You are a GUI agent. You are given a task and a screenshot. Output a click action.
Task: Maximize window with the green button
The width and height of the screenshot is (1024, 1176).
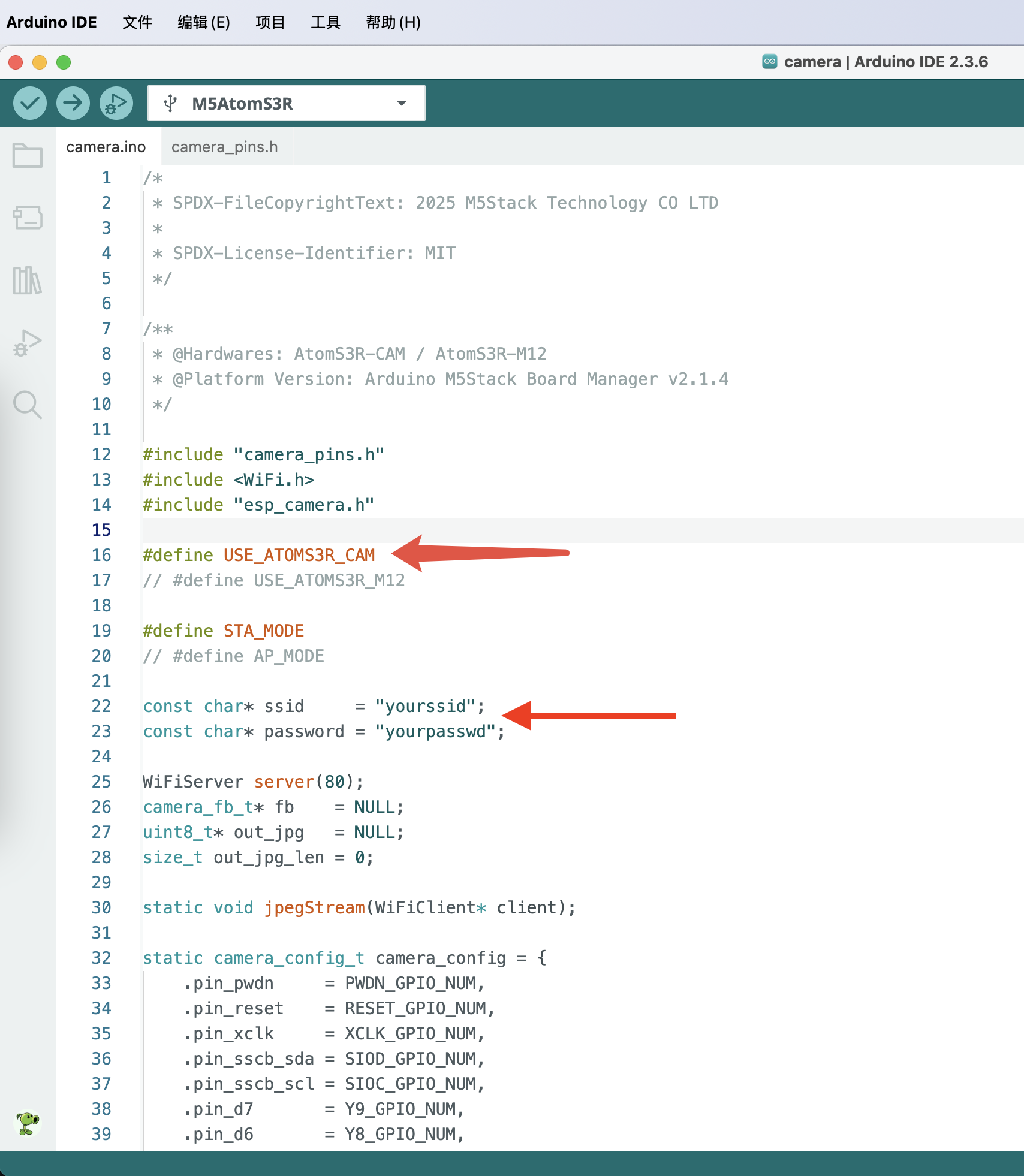(64, 62)
